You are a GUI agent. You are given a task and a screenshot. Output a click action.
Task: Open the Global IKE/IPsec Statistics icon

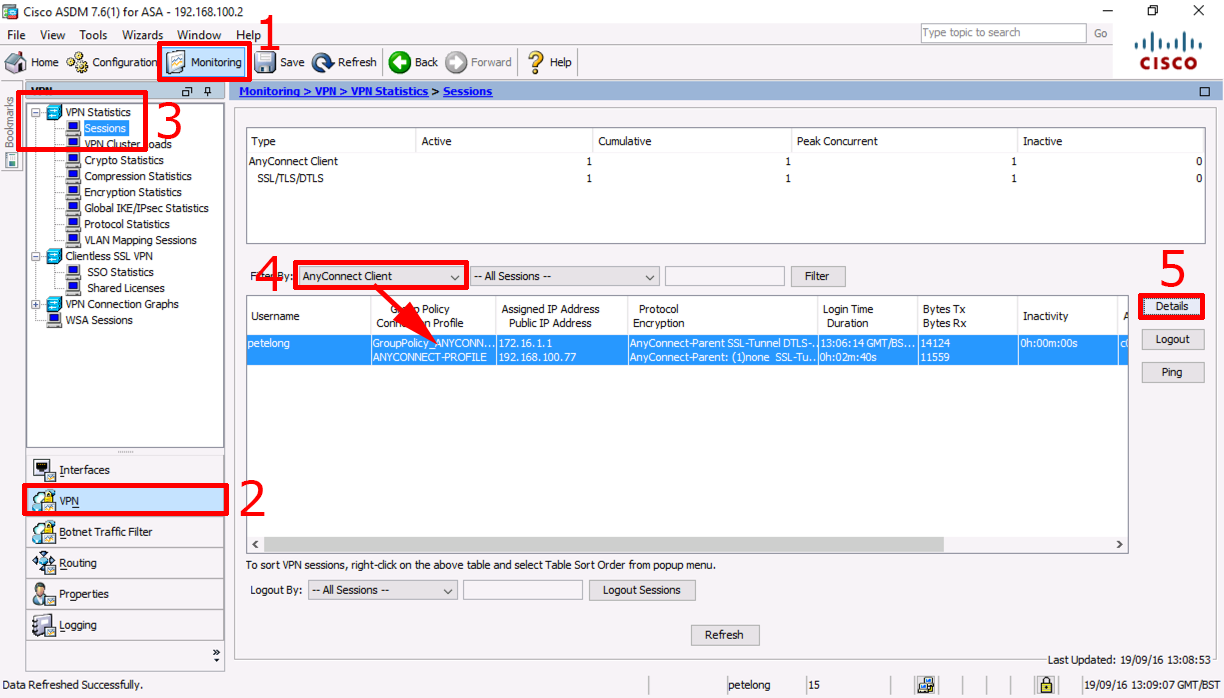pos(74,208)
